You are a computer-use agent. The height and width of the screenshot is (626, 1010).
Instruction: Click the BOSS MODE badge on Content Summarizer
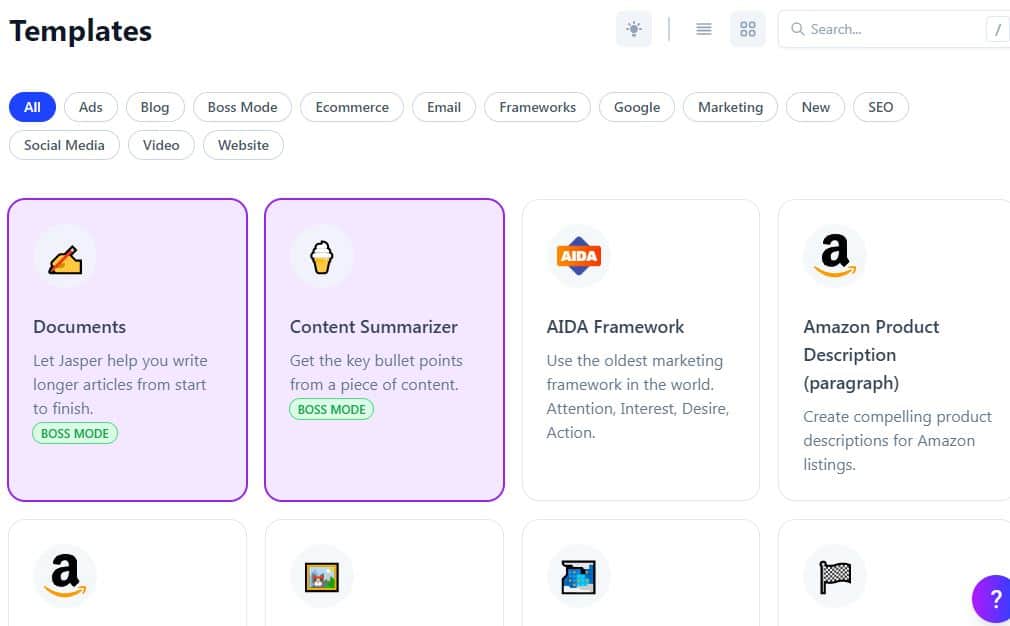(x=331, y=410)
